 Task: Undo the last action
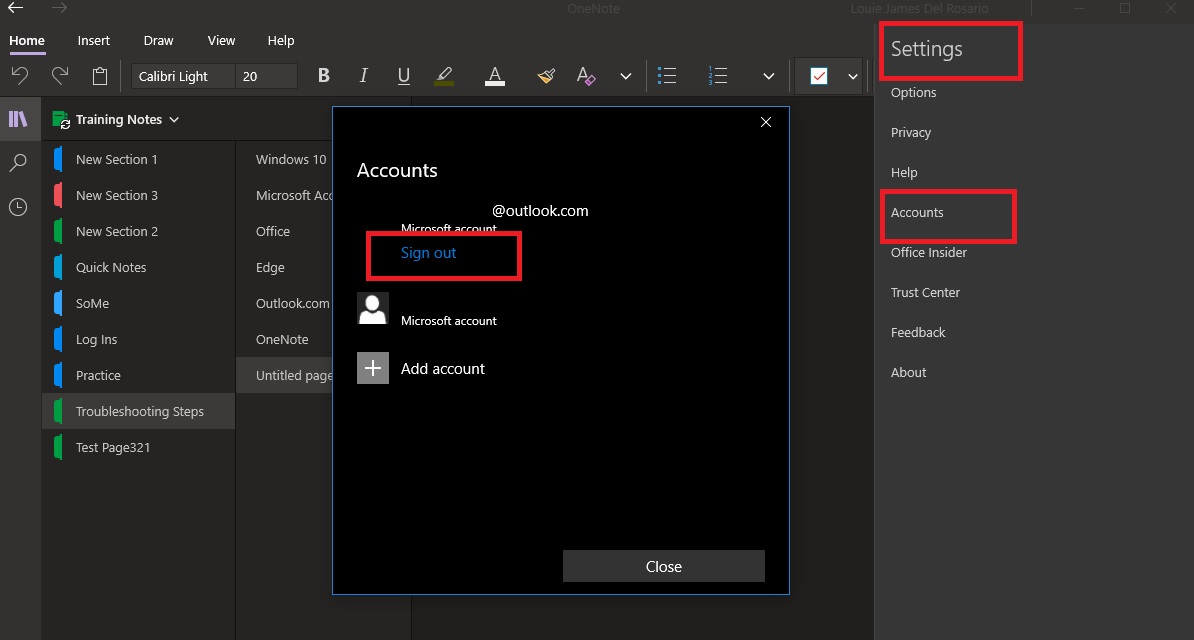click(x=20, y=75)
